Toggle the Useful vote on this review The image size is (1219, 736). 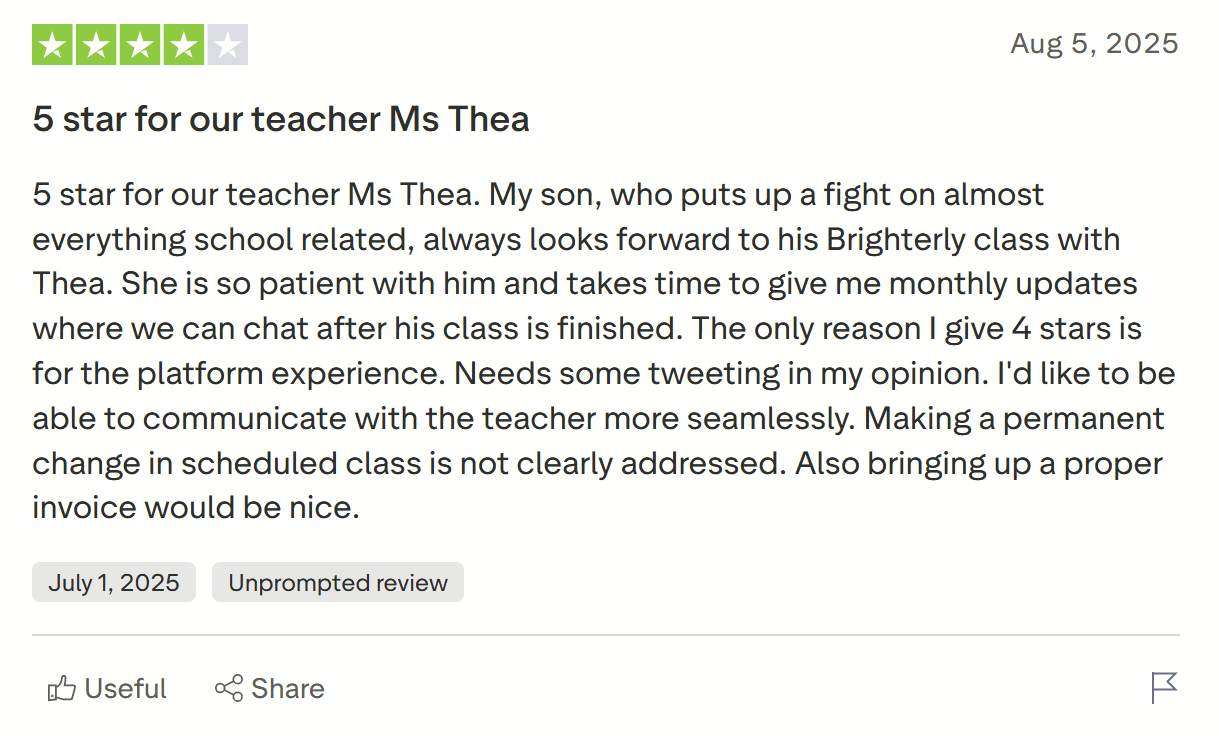105,688
